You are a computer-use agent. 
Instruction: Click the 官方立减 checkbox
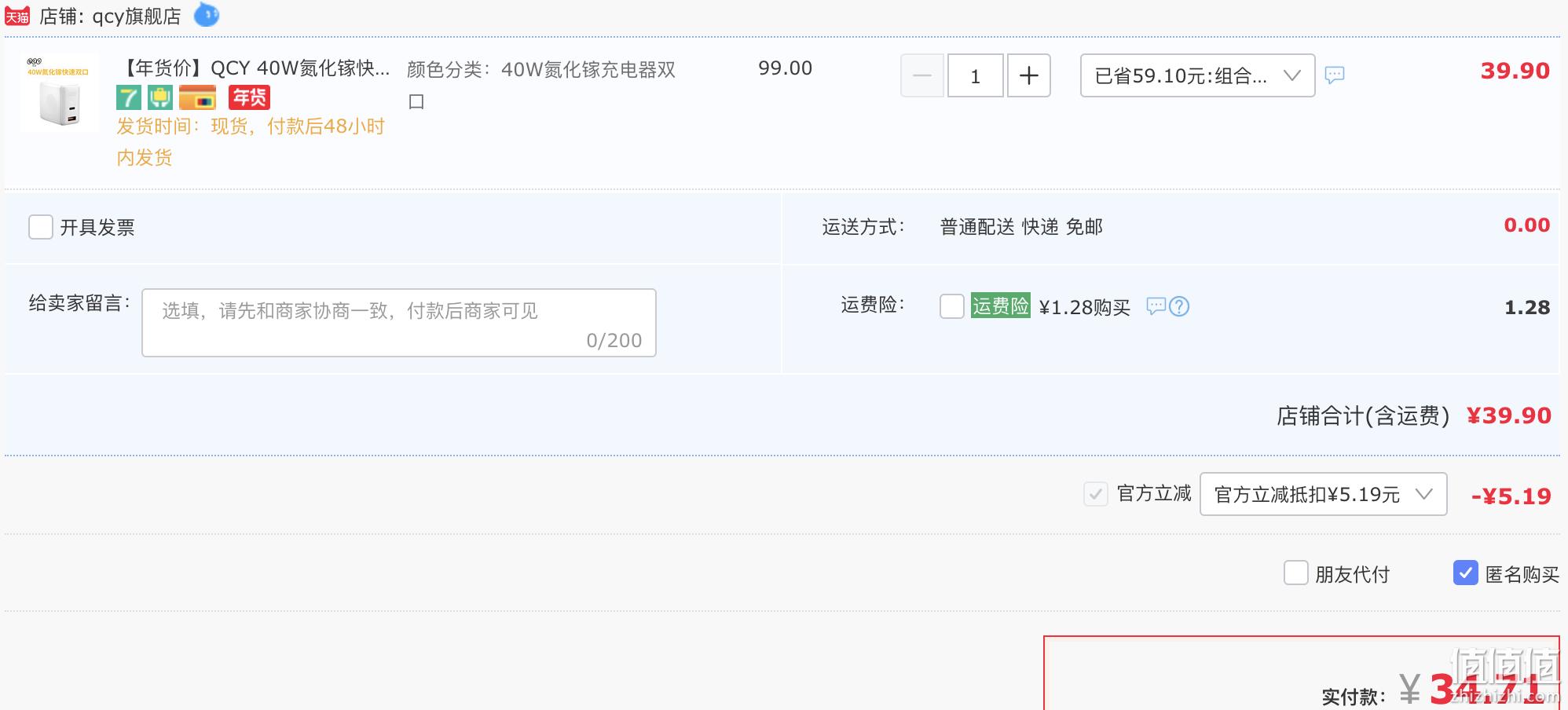click(x=1096, y=494)
